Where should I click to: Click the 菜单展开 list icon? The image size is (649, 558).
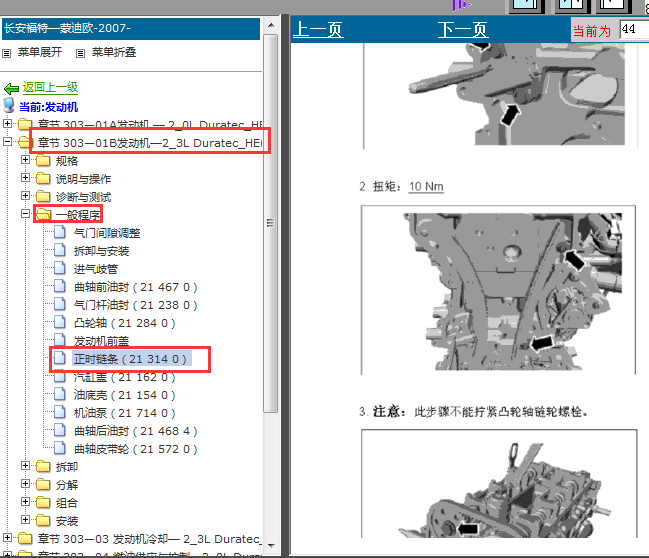click(x=6, y=53)
